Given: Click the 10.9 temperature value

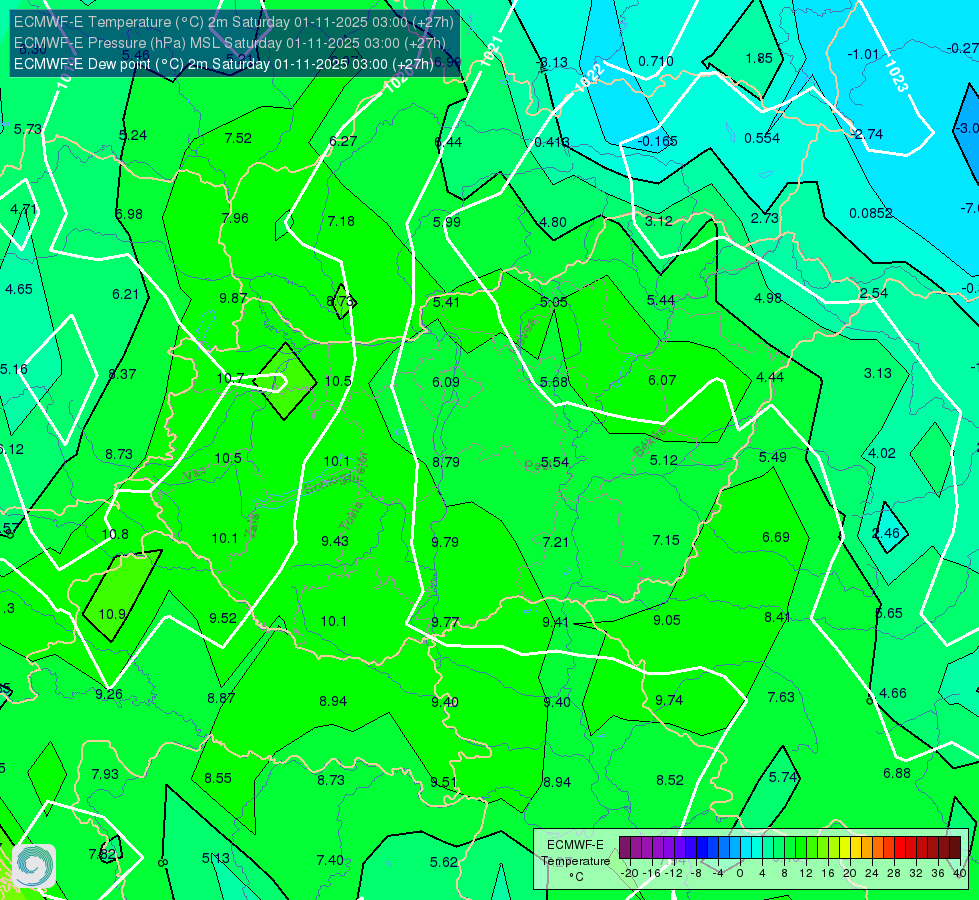Looking at the screenshot, I should coord(112,614).
